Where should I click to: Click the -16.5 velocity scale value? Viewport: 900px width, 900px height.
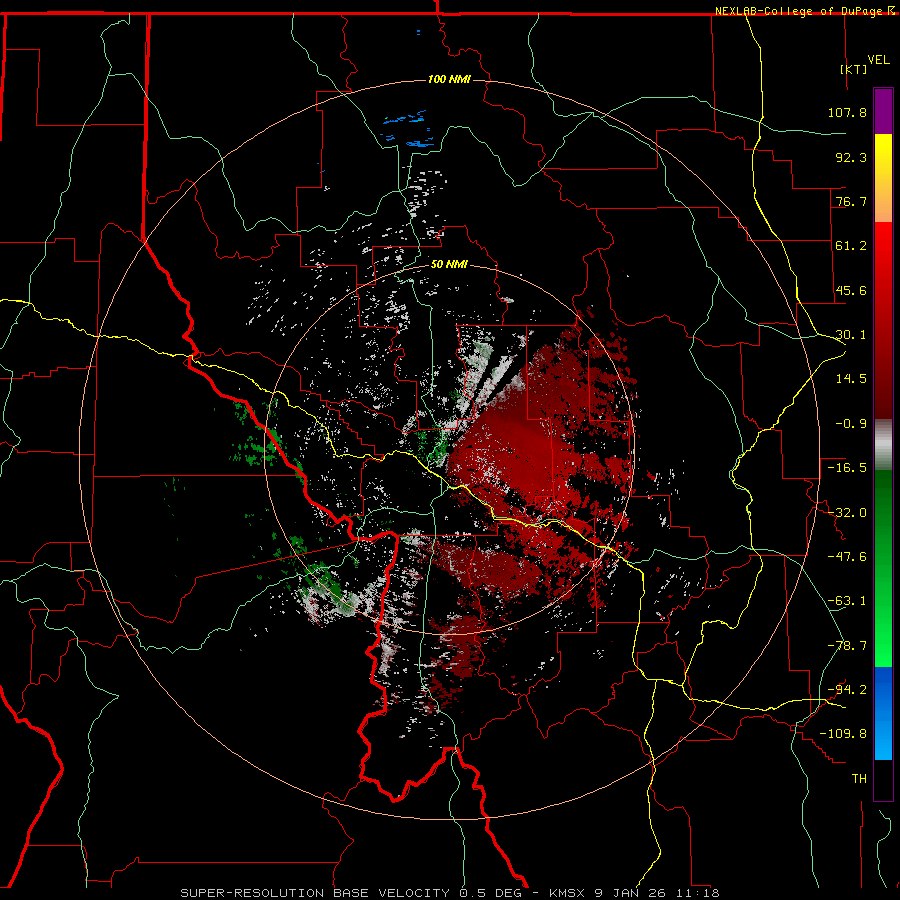[847, 467]
